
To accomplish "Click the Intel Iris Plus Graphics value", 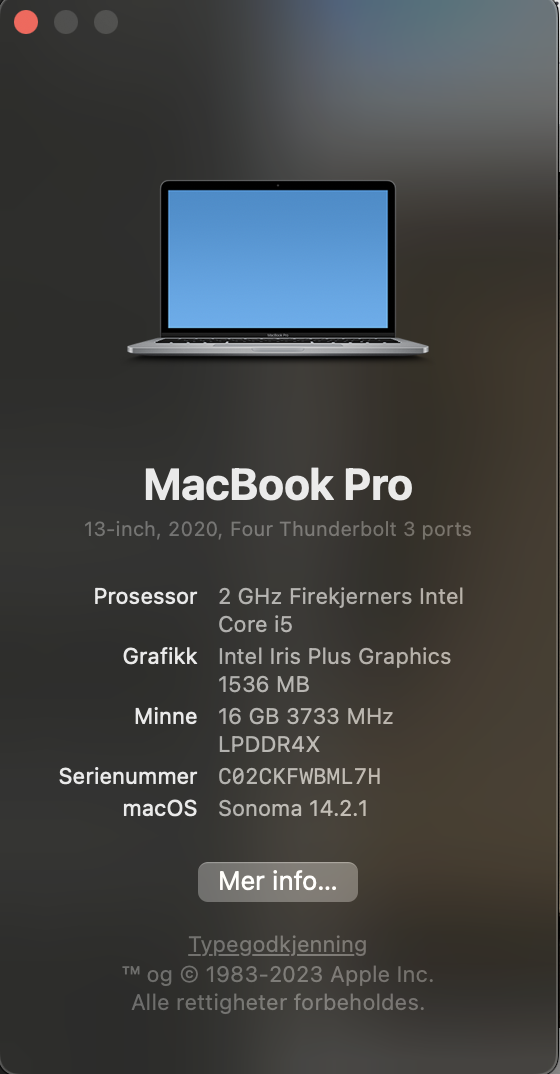I will [334, 656].
